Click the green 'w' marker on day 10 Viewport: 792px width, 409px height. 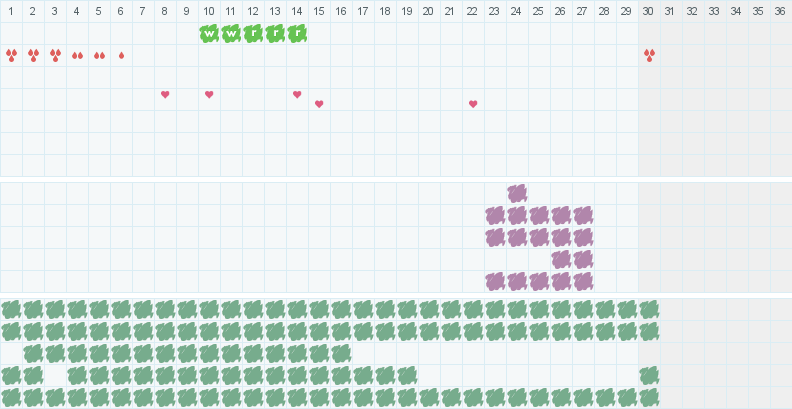tap(209, 33)
